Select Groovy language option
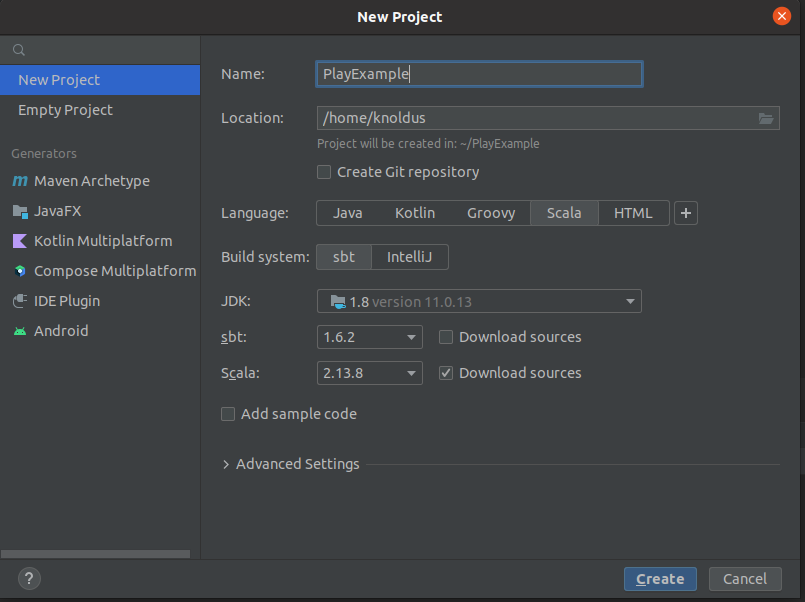Screen dimensions: 805x602 tap(491, 213)
